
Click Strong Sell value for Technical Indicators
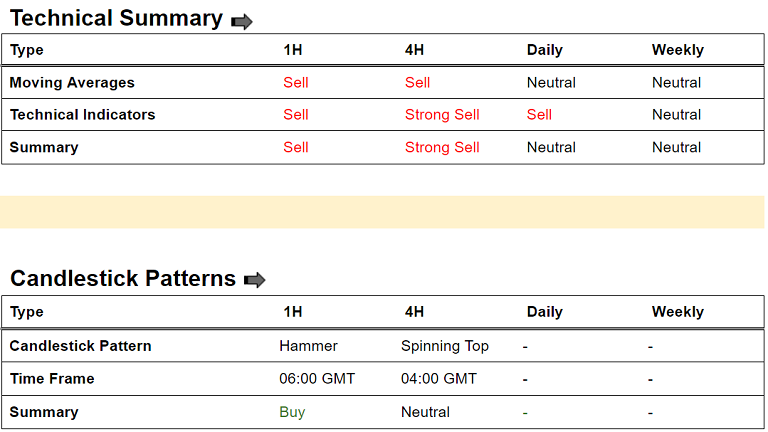click(442, 115)
